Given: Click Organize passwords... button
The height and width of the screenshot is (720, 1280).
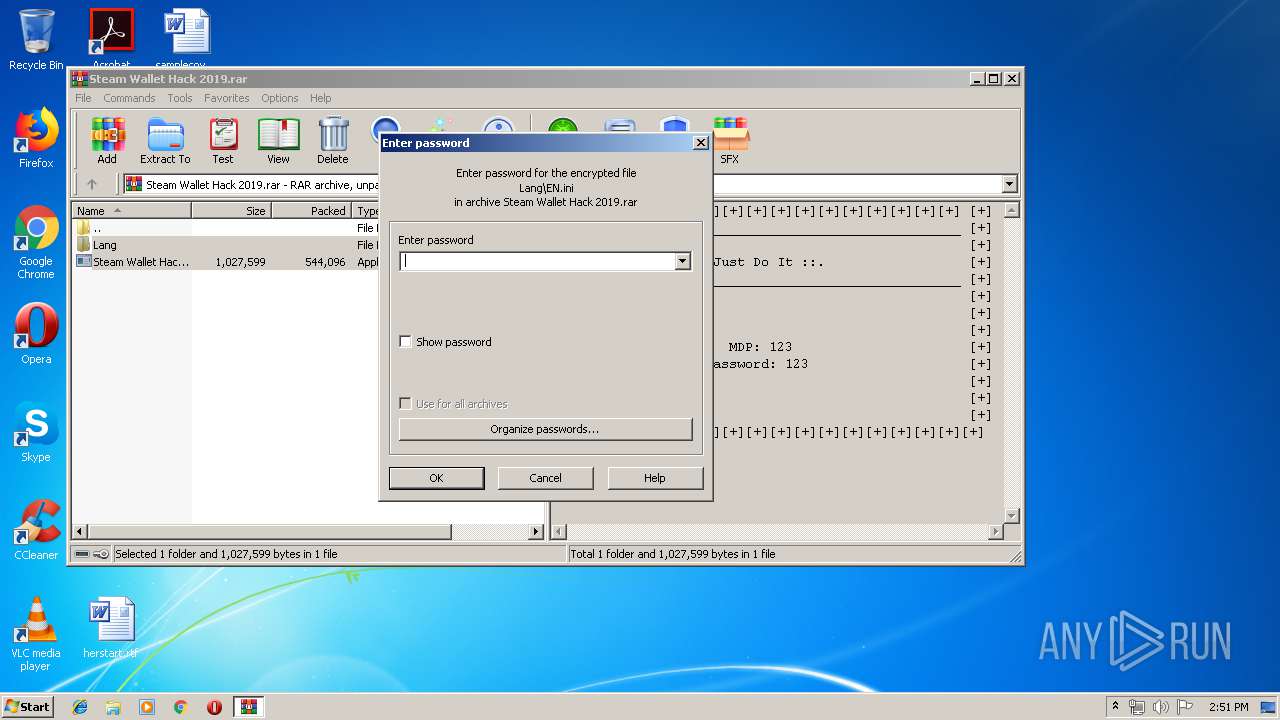Looking at the screenshot, I should click(545, 429).
